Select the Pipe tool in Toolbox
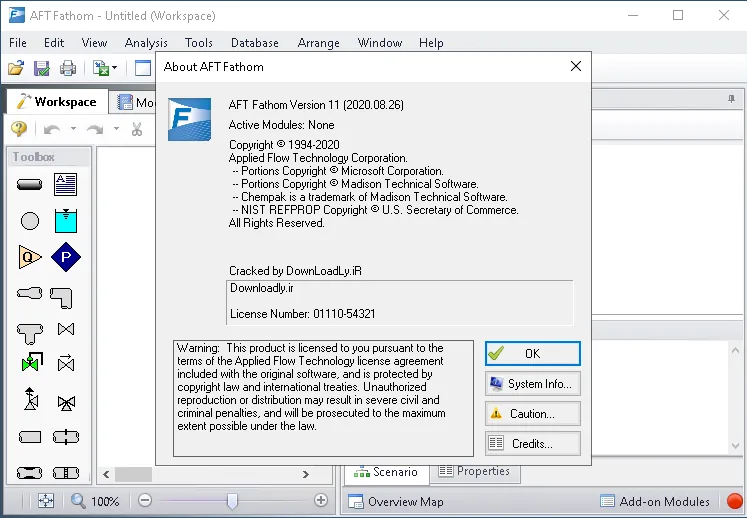Viewport: 747px width, 518px height. coord(30,184)
